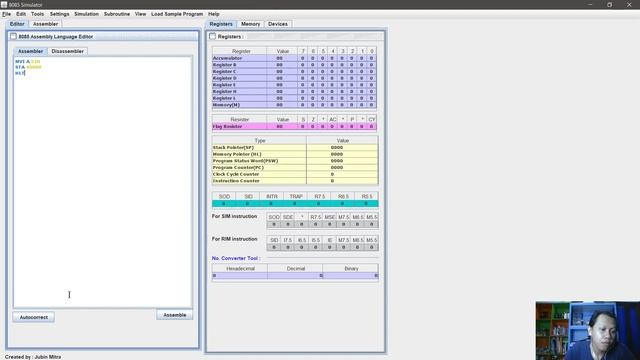
Task: Switch to the top-level Assembler tab beside Editor
Action: (45, 24)
